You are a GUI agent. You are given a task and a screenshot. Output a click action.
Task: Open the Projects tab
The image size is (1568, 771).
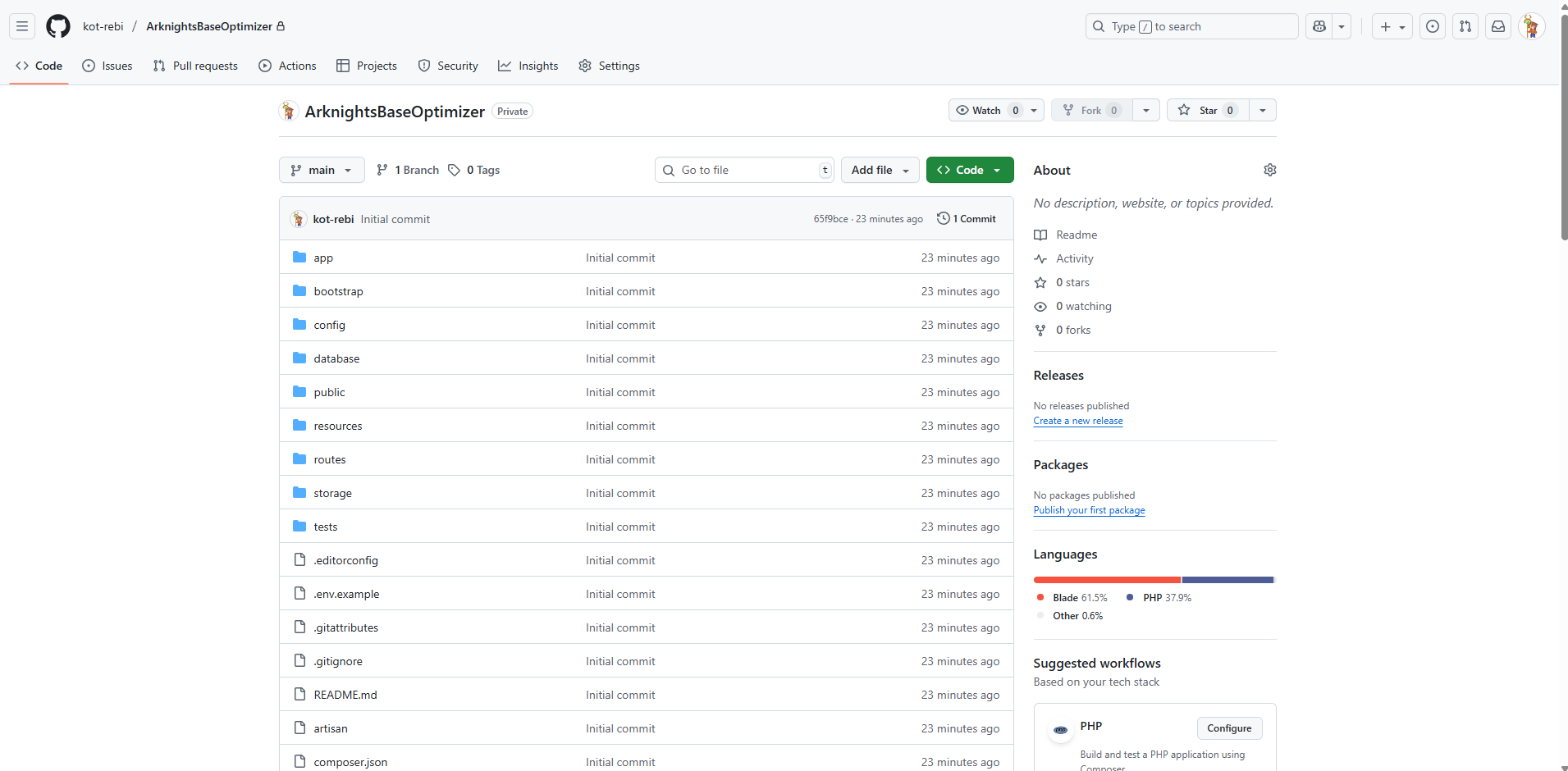367,66
